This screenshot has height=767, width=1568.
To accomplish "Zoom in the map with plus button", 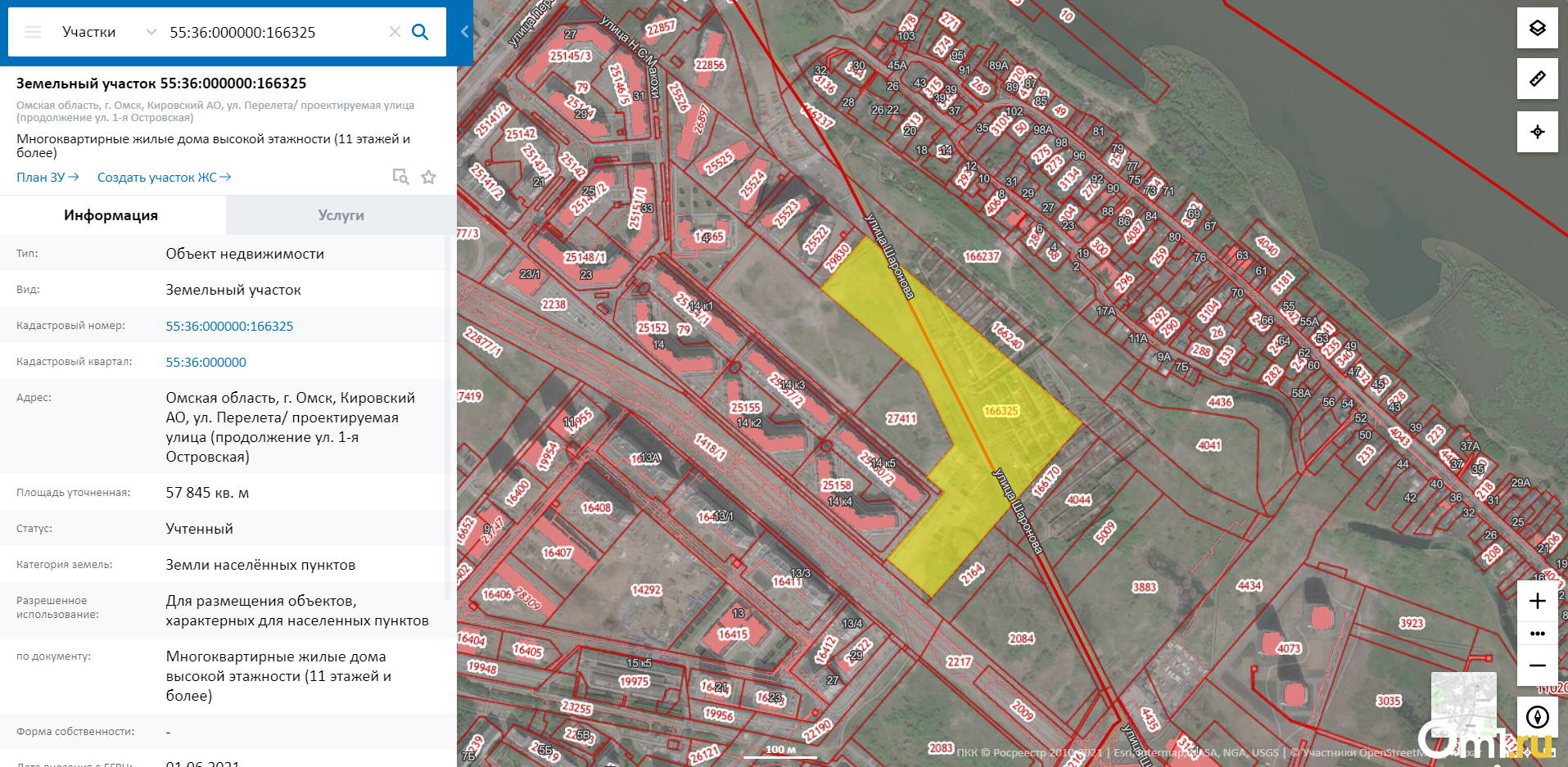I will click(1537, 601).
